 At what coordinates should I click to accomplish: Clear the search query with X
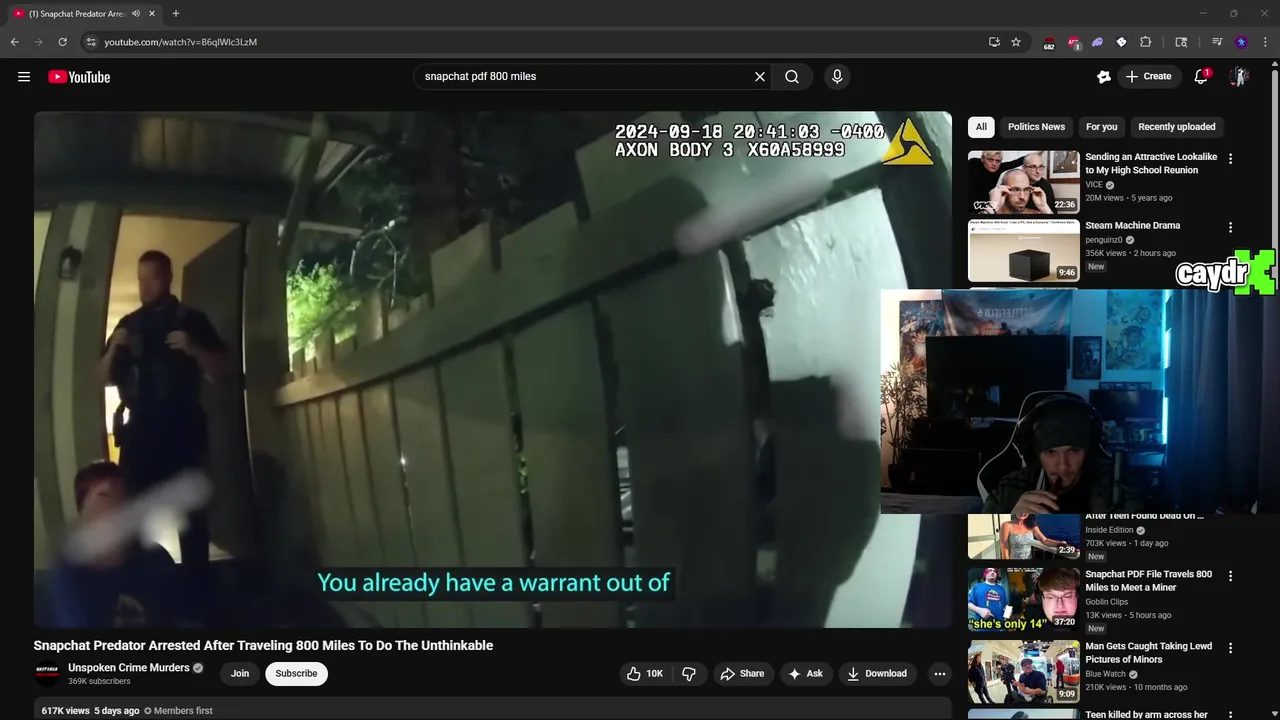[760, 77]
